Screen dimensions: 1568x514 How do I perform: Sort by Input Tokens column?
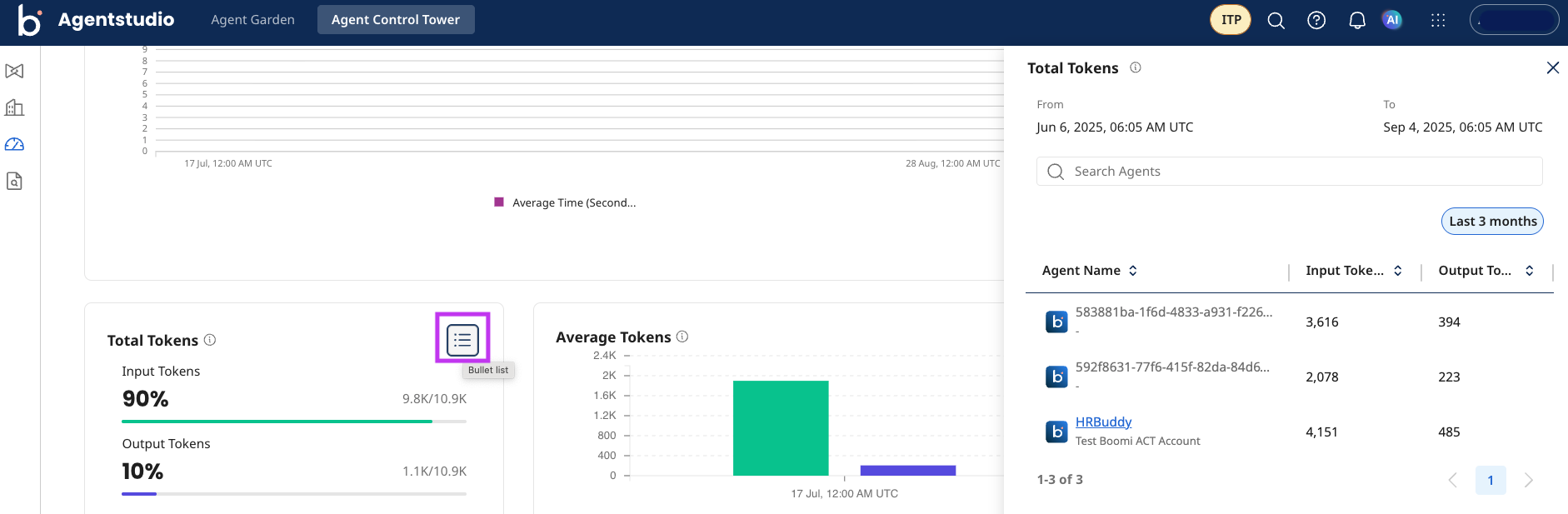(1397, 271)
